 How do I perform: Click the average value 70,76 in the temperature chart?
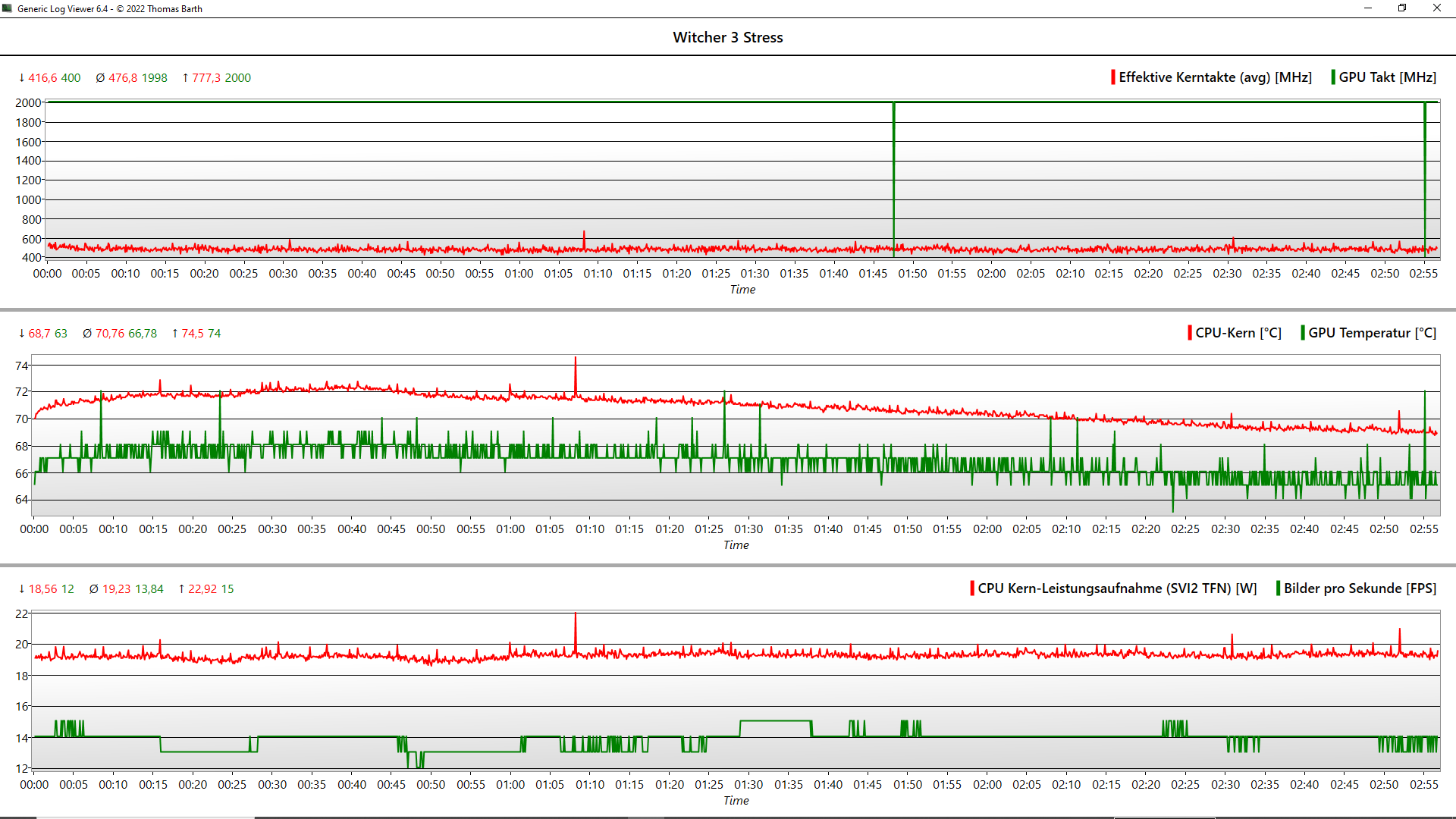110,334
